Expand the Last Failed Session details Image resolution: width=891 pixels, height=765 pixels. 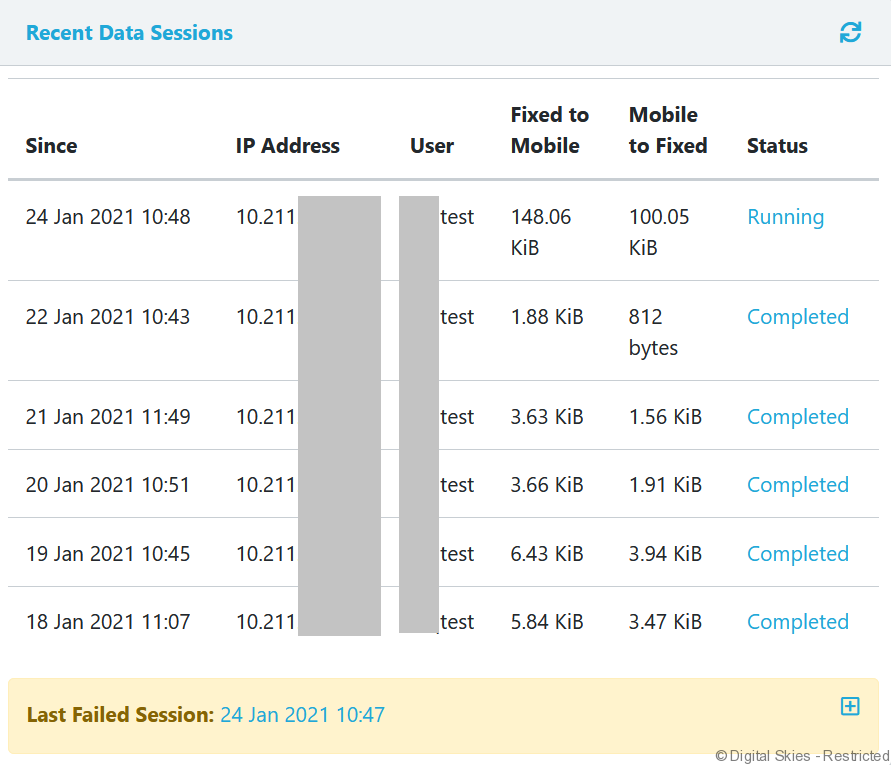click(x=849, y=707)
